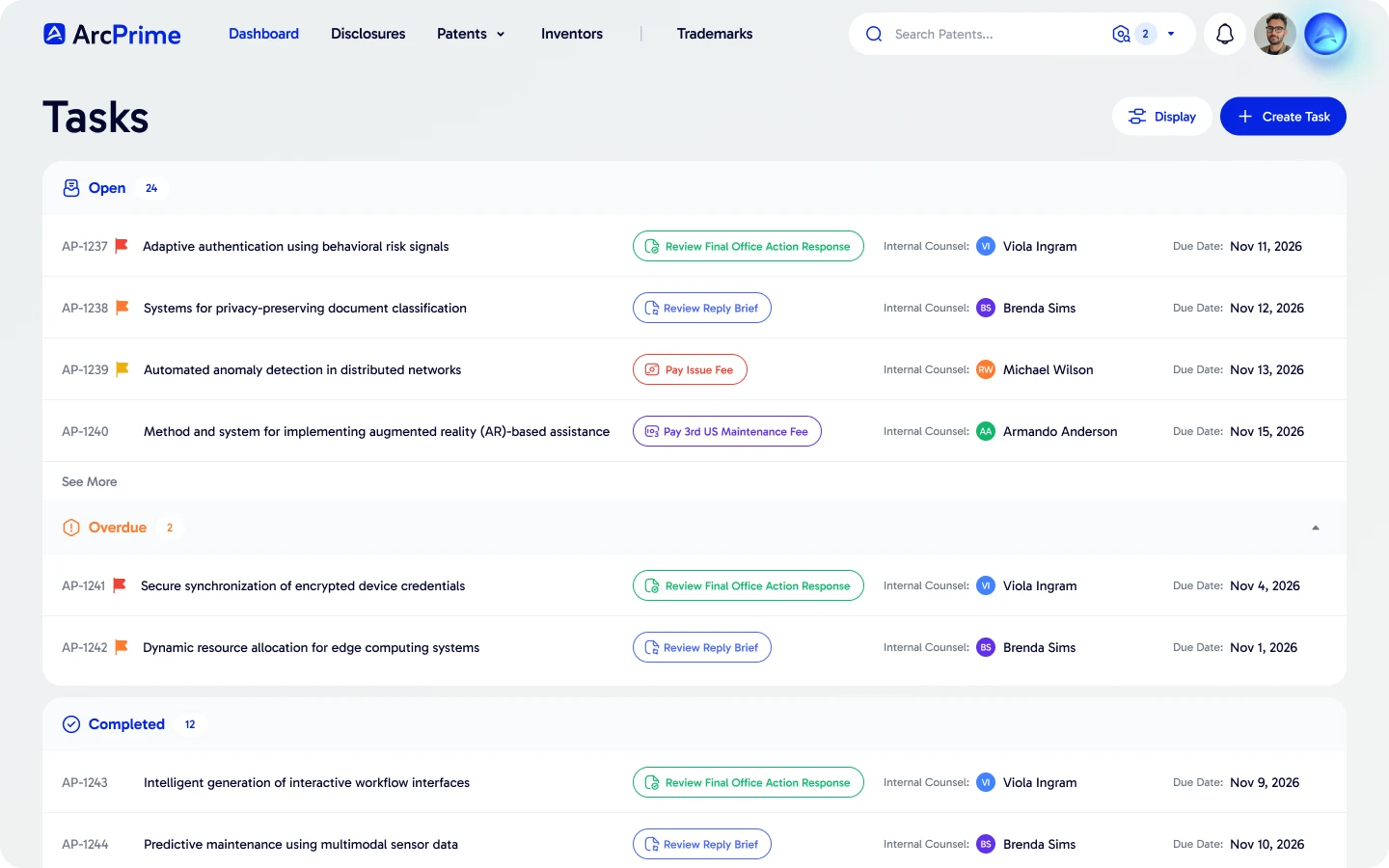The width and height of the screenshot is (1389, 868).
Task: Click Brenda Sims avatar in AP-1242 row
Action: click(986, 647)
